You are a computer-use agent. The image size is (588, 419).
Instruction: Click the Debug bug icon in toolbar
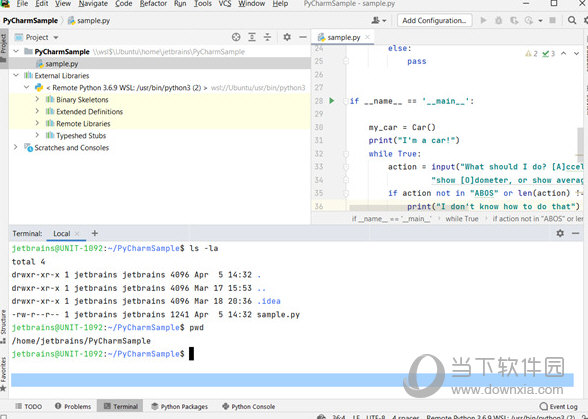[498, 20]
